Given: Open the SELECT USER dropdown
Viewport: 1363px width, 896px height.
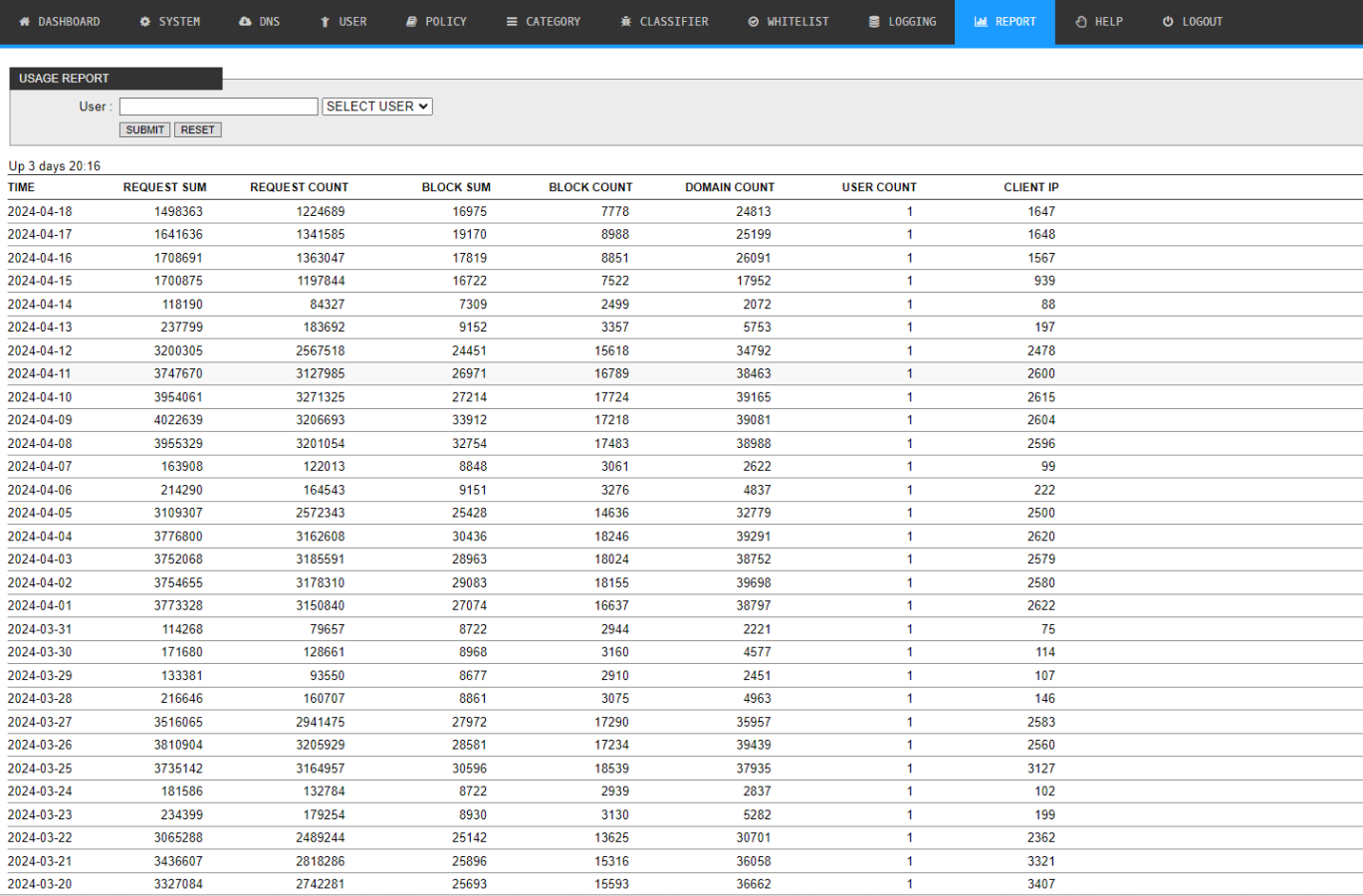Looking at the screenshot, I should pos(377,107).
